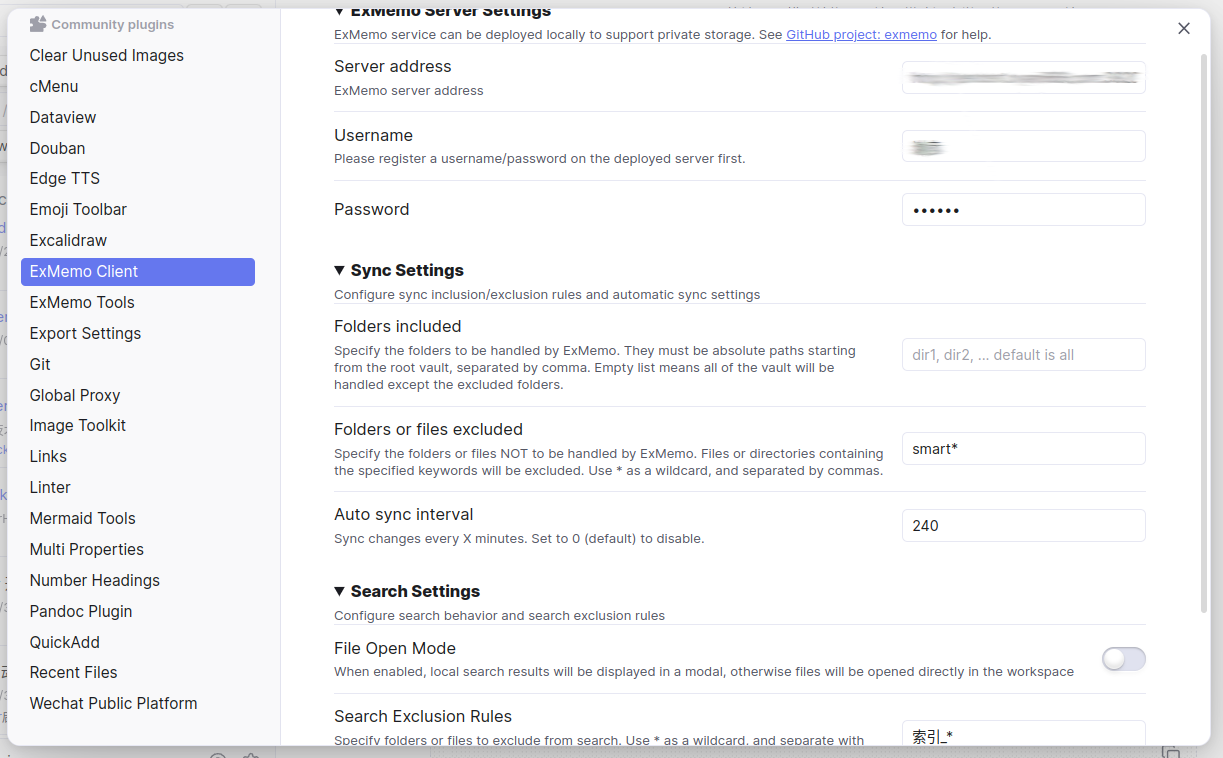This screenshot has height=758, width=1223.
Task: Select Image Toolkit settings
Action: (138, 425)
